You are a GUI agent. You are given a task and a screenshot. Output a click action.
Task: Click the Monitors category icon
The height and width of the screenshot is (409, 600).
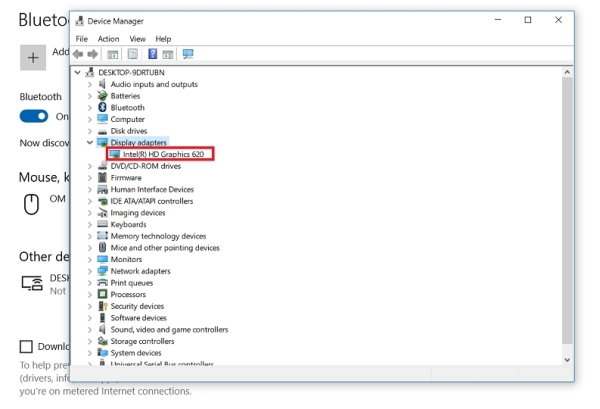click(102, 259)
